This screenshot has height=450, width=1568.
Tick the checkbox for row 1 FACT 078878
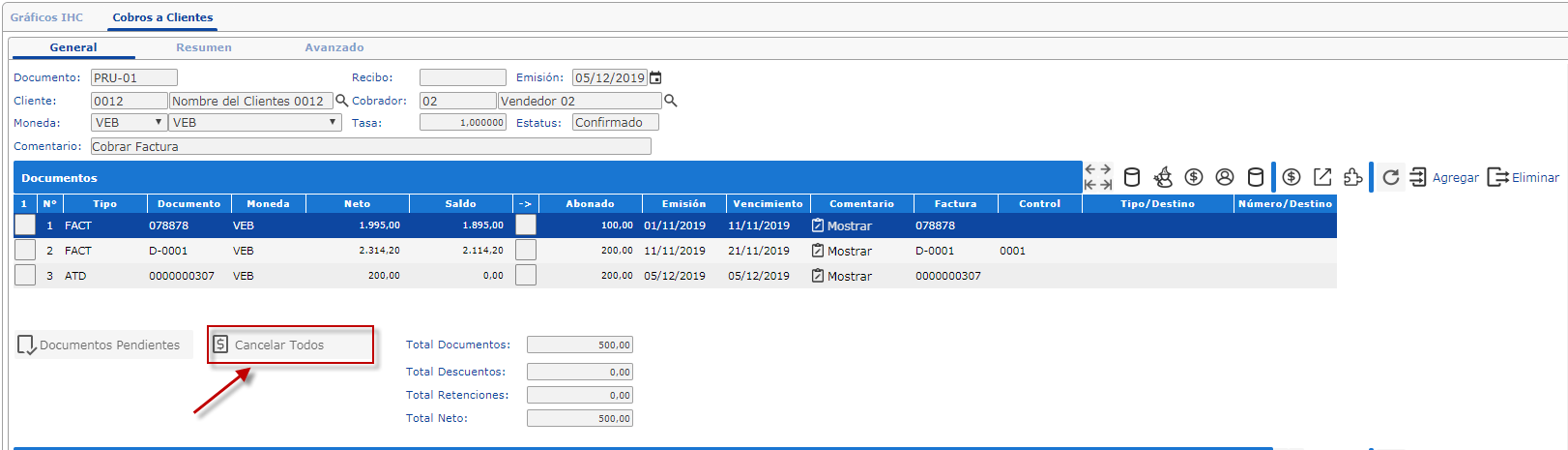coord(25,225)
